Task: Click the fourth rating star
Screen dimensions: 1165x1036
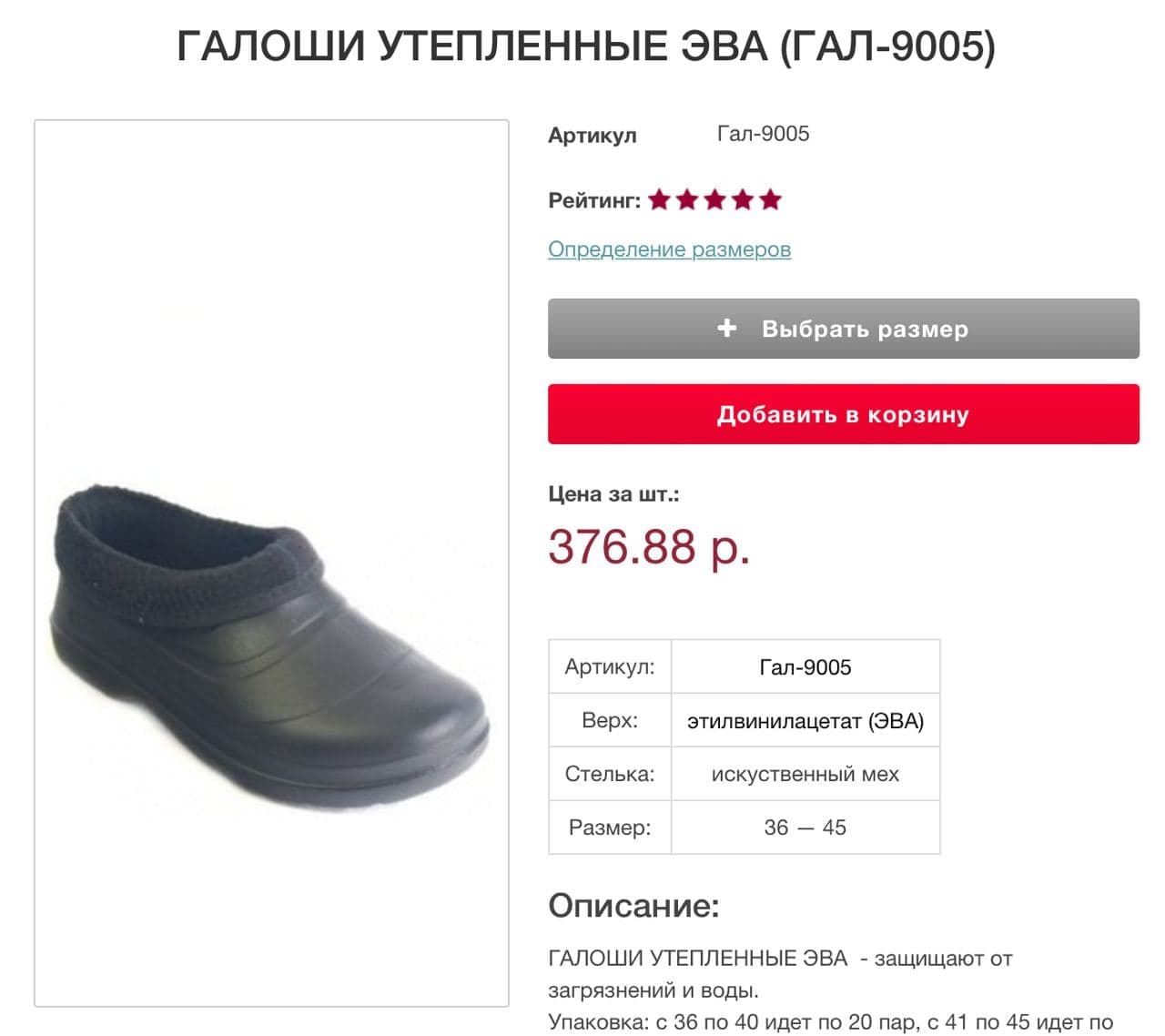Action: tap(743, 199)
